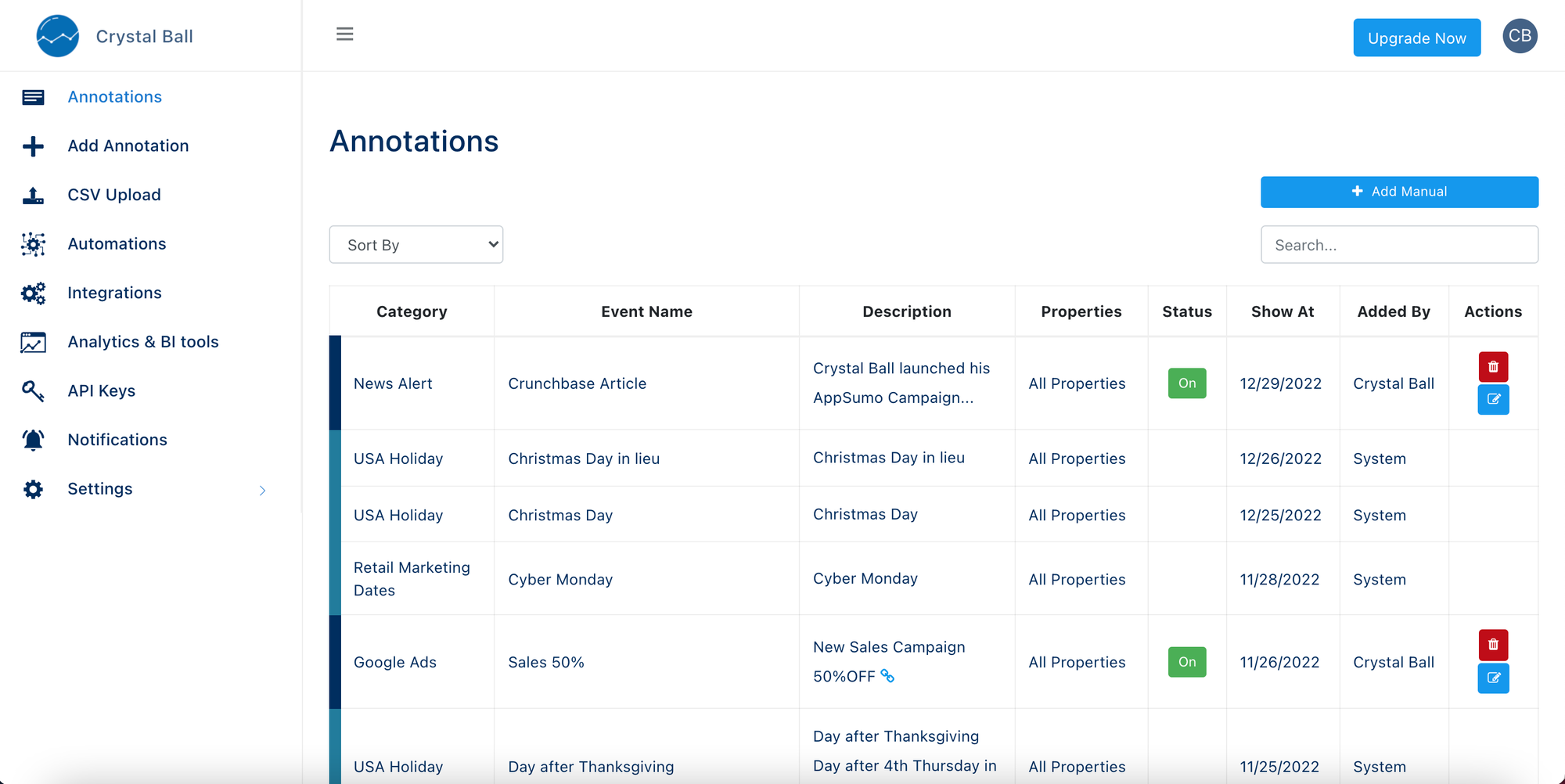The height and width of the screenshot is (784, 1565).
Task: Open link icon beside 50%OFF description
Action: [x=887, y=675]
